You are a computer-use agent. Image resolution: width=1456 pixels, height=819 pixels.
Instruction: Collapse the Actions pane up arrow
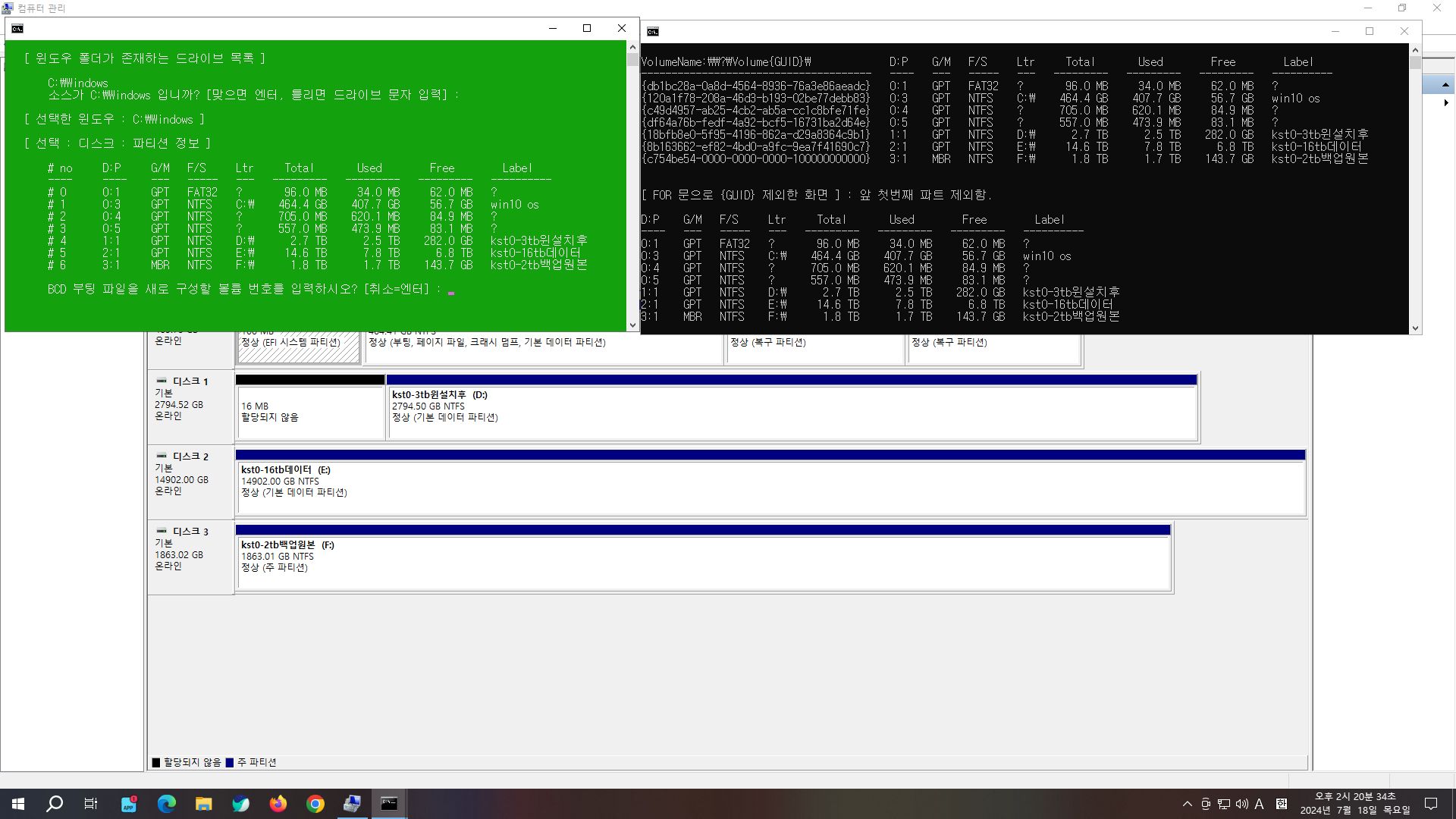(x=1445, y=84)
